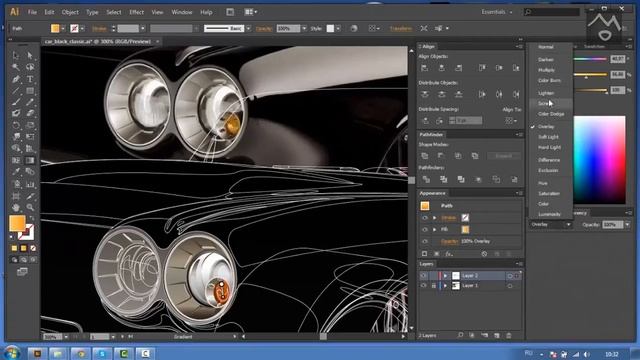Choose Multiply from blending mode list
This screenshot has width=640, height=360.
click(x=546, y=70)
